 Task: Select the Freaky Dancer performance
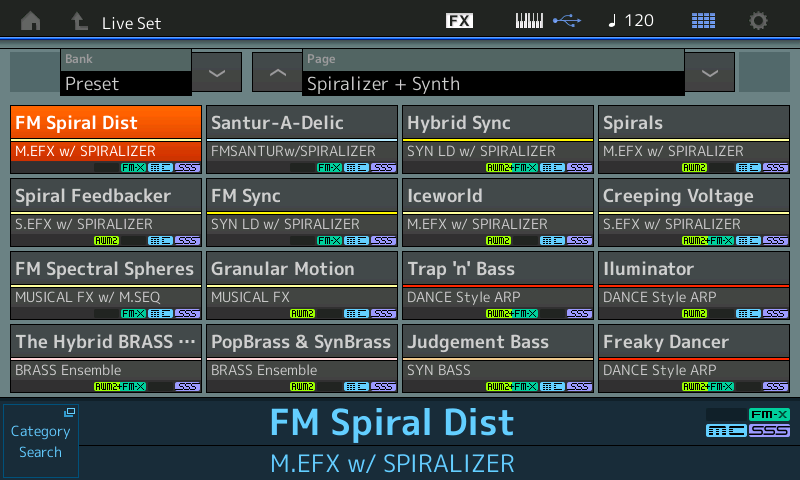694,359
